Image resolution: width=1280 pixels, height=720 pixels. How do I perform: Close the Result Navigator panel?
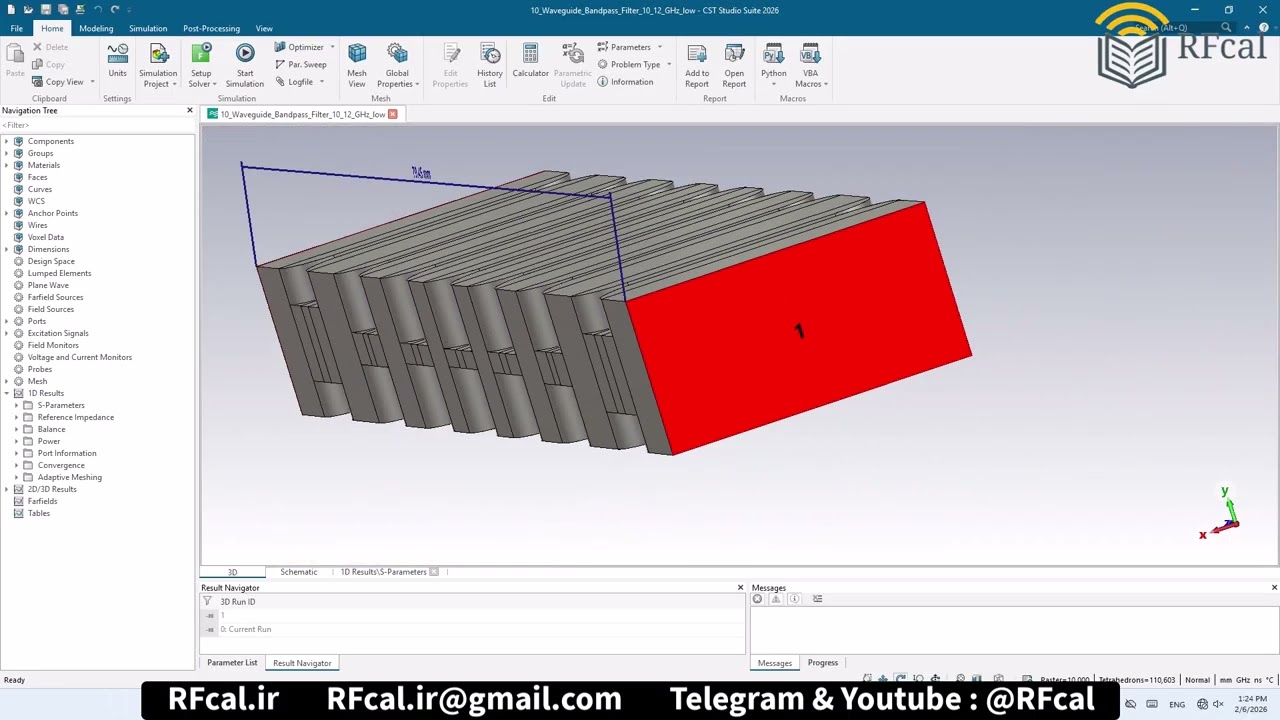(x=740, y=588)
